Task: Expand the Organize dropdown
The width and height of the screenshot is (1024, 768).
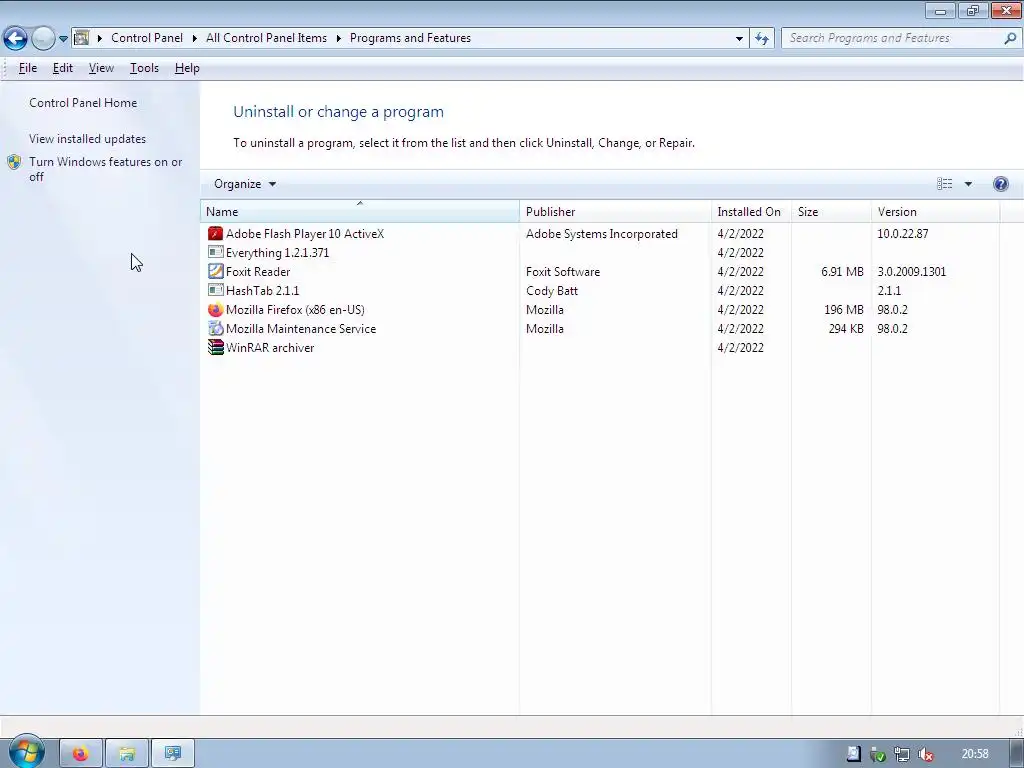Action: pyautogui.click(x=245, y=184)
